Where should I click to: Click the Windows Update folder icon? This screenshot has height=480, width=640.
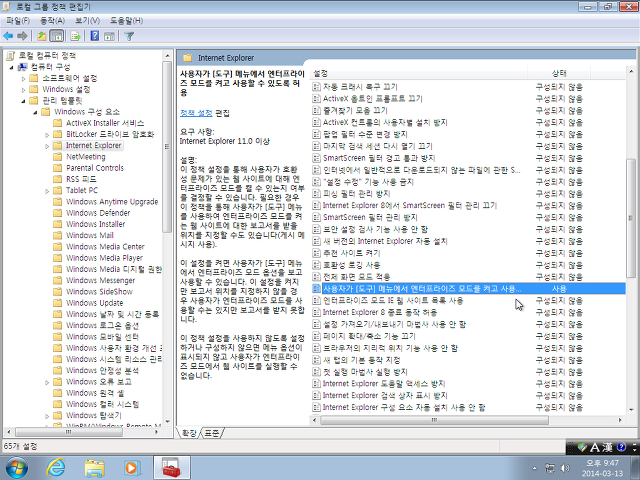click(x=58, y=303)
